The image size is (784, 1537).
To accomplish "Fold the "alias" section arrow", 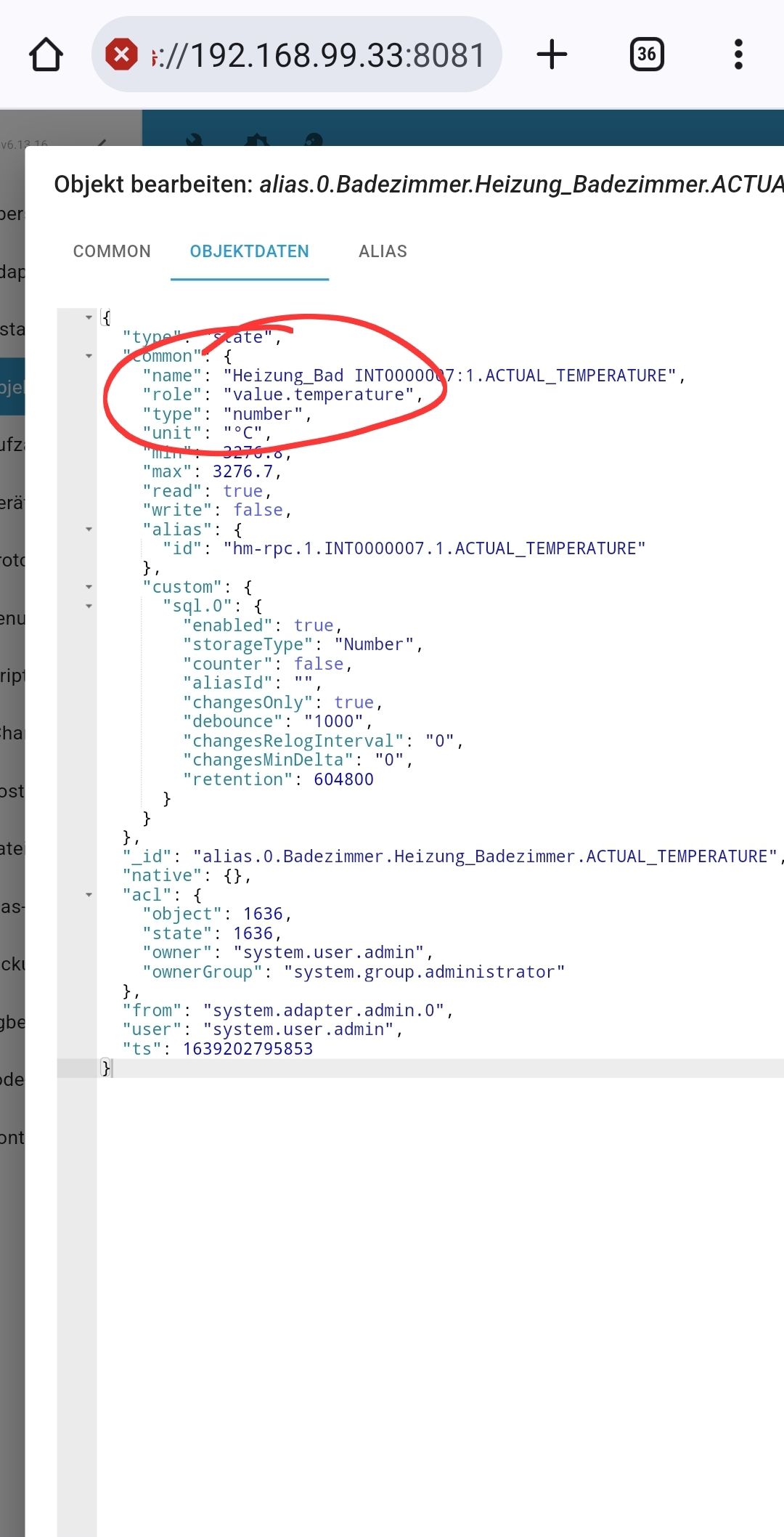I will (x=89, y=530).
